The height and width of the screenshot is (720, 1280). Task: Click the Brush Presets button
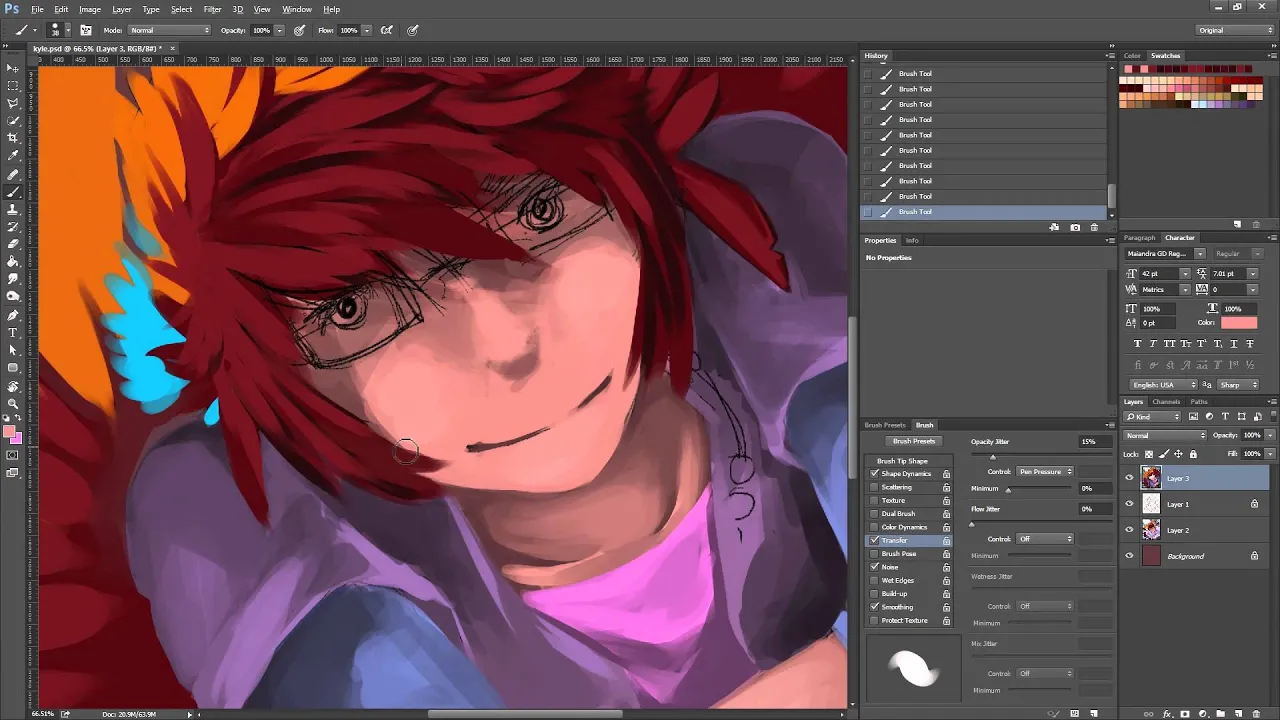pyautogui.click(x=914, y=441)
